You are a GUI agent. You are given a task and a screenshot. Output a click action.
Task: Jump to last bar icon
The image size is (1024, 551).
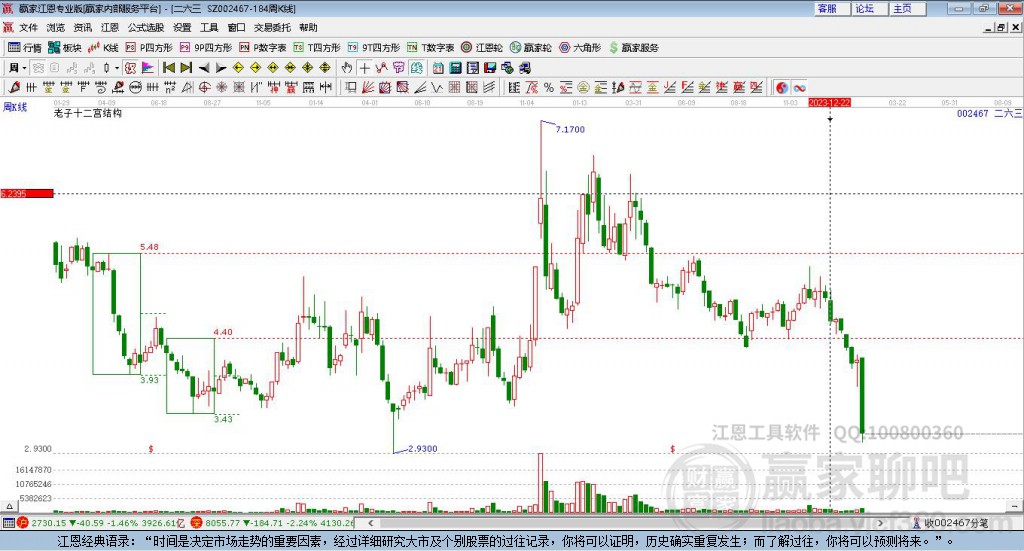186,68
